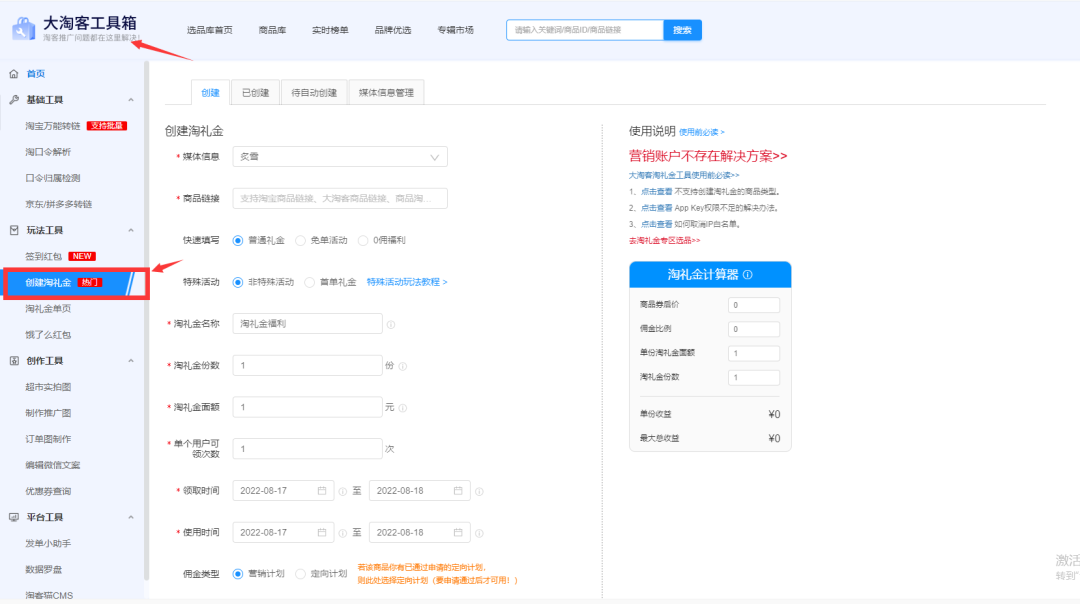
Task: Click the 商品链接 input field
Action: 339,199
